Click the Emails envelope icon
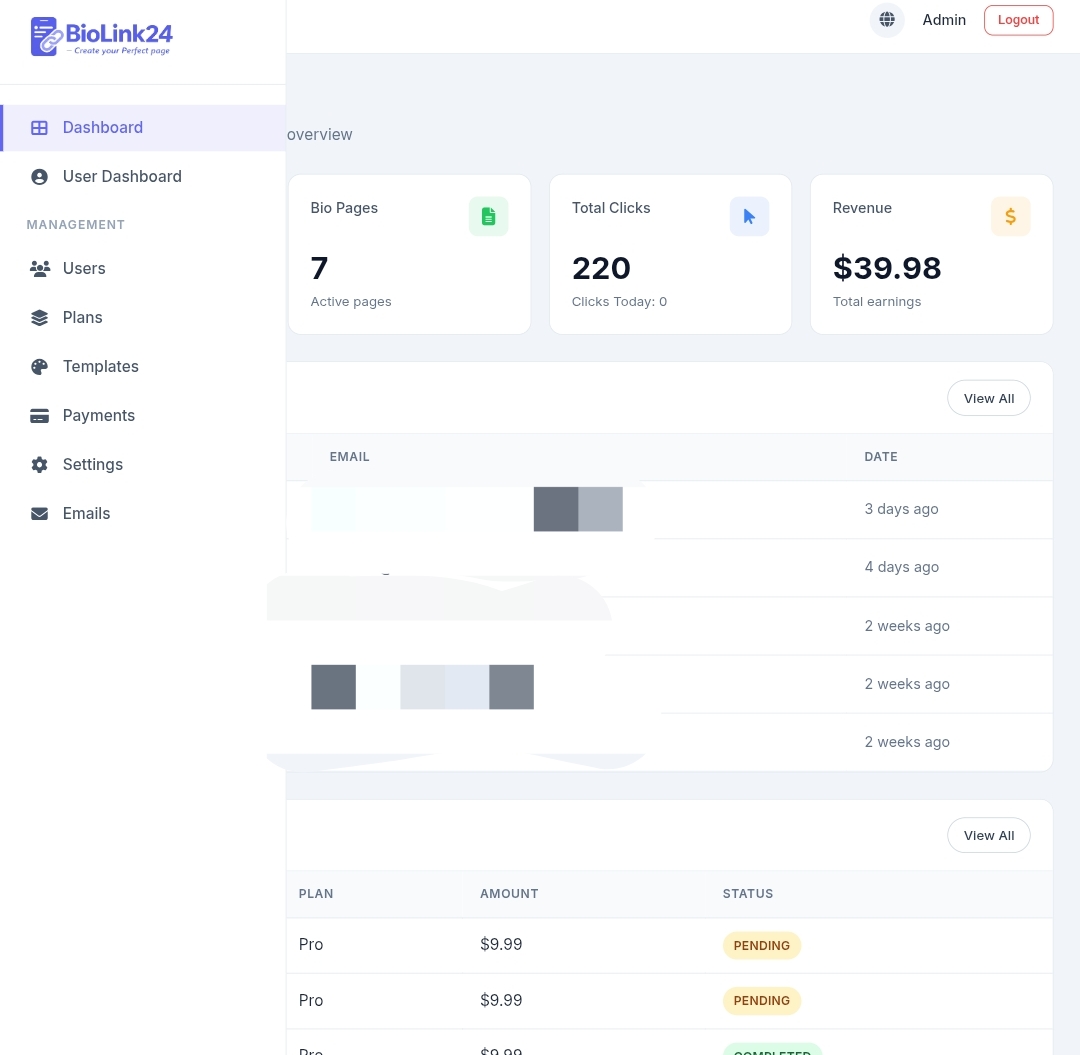This screenshot has width=1080, height=1055. click(x=40, y=513)
